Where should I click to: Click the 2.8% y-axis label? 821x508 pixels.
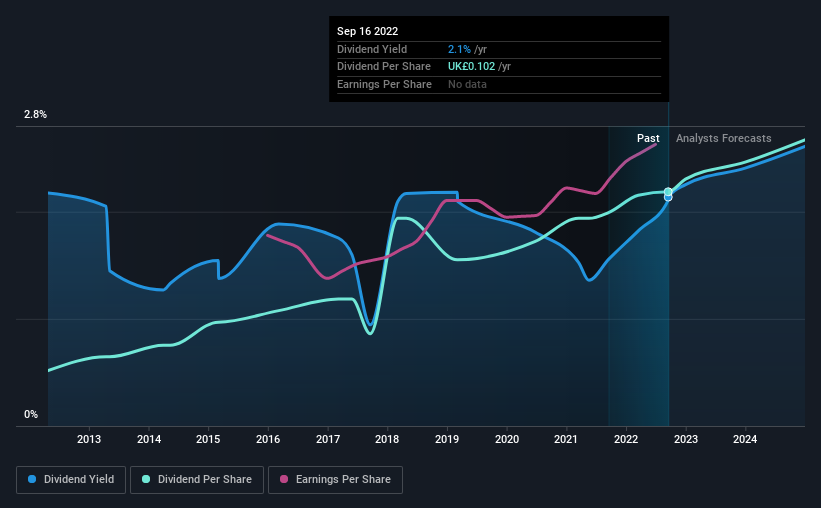[x=35, y=114]
